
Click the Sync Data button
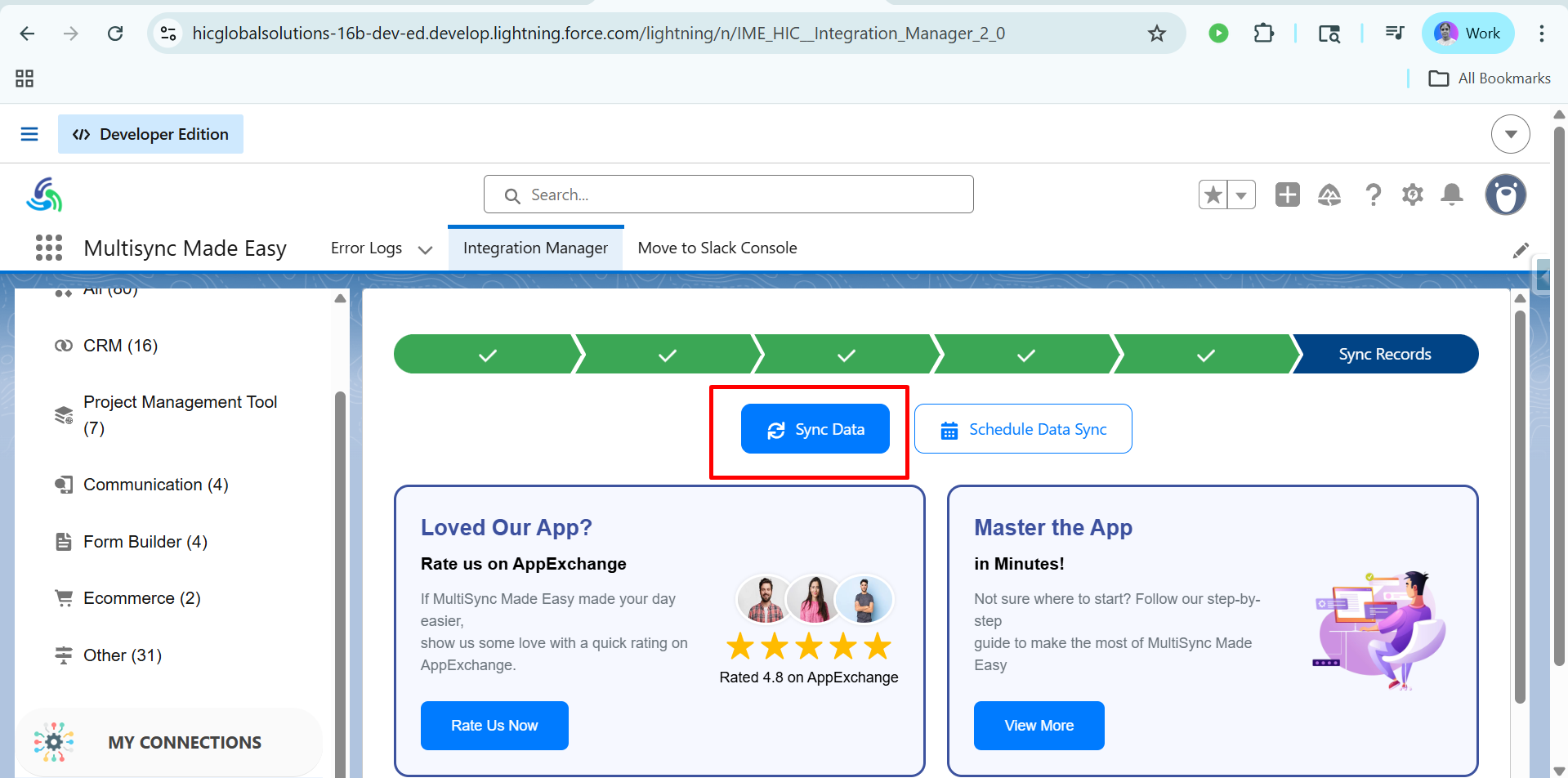point(815,429)
